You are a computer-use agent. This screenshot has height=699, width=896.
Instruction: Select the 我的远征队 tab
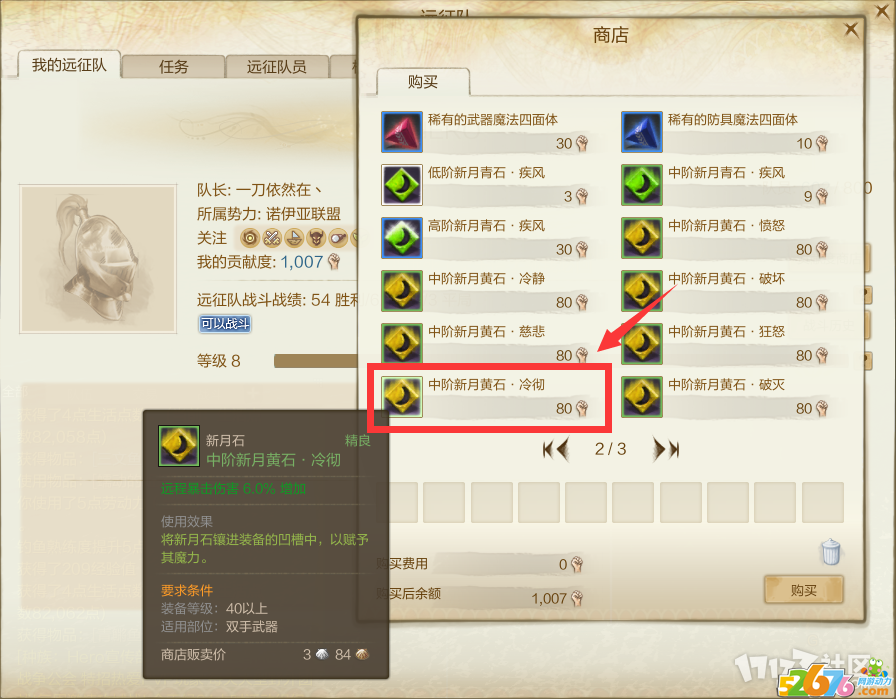(69, 65)
